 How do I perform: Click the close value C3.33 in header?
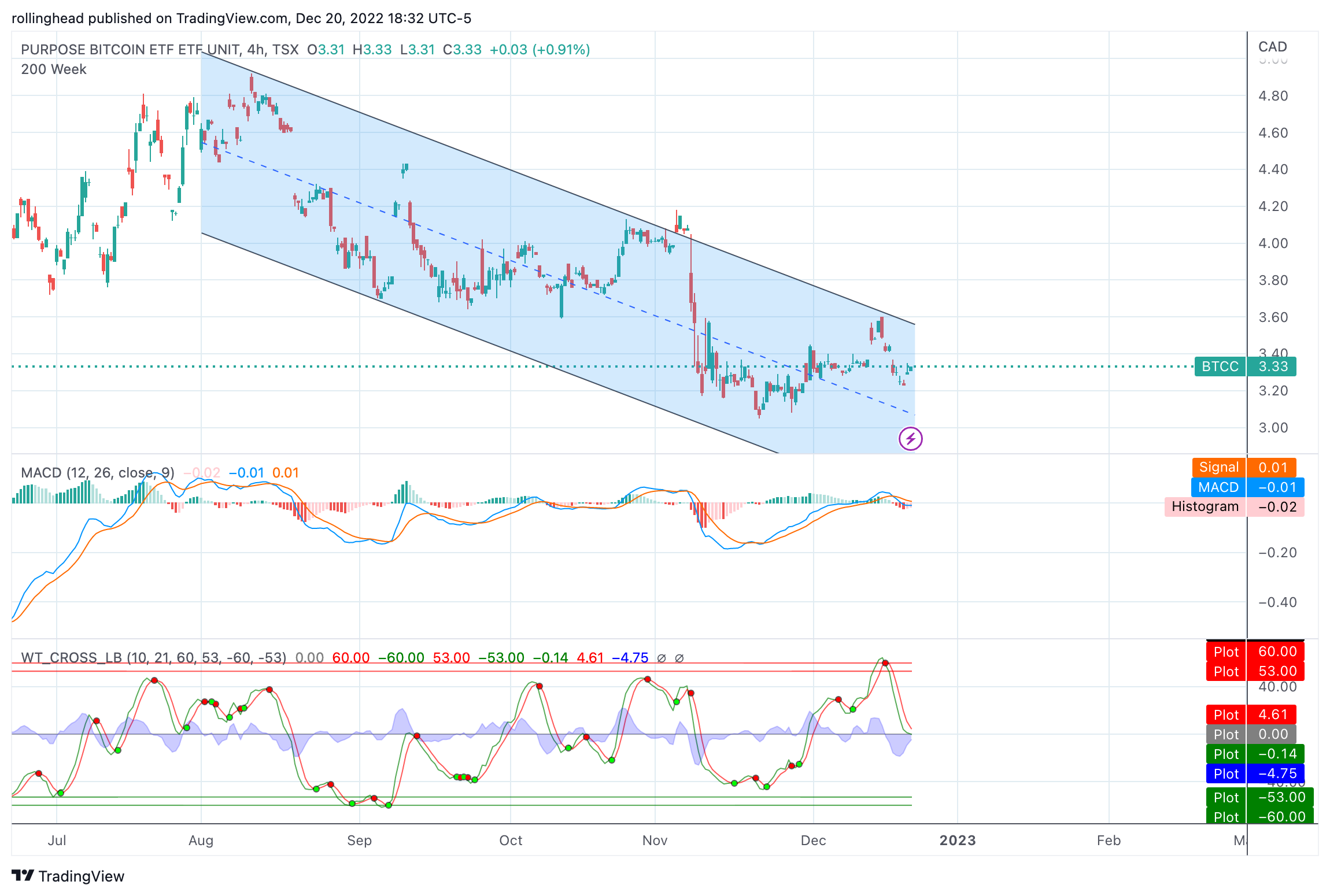462,50
